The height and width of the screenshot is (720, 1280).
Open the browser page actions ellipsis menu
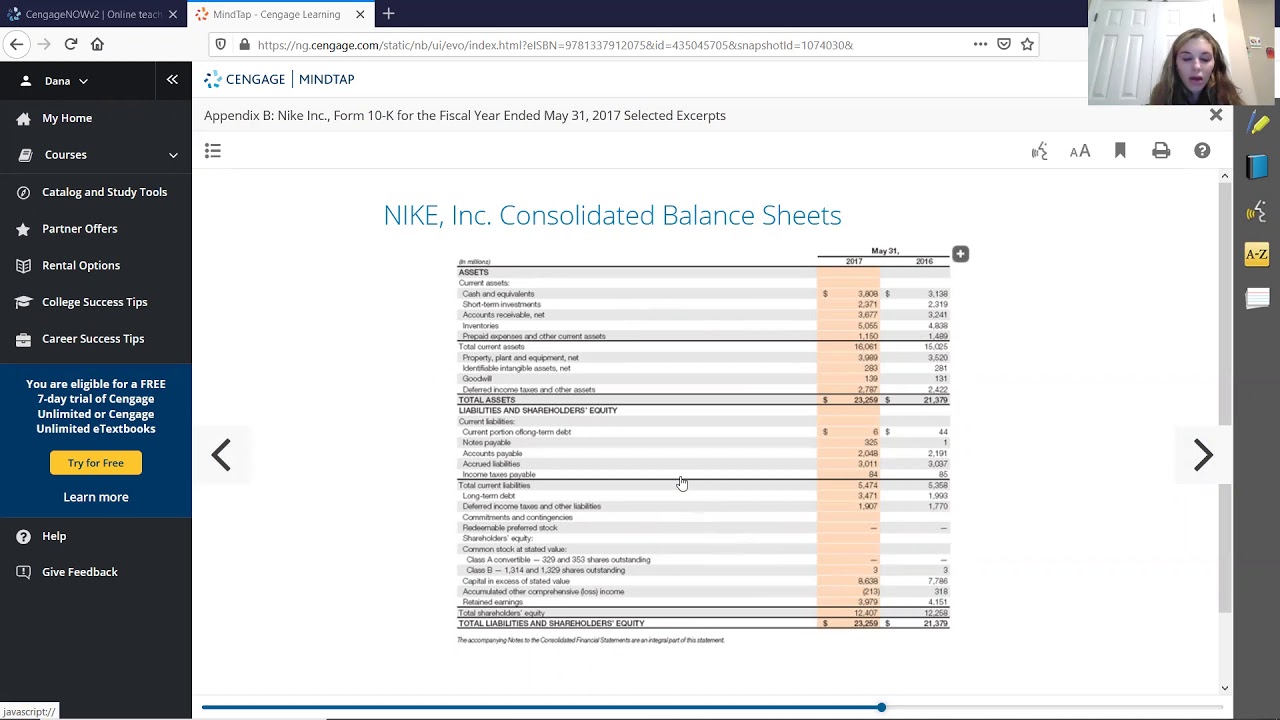980,44
